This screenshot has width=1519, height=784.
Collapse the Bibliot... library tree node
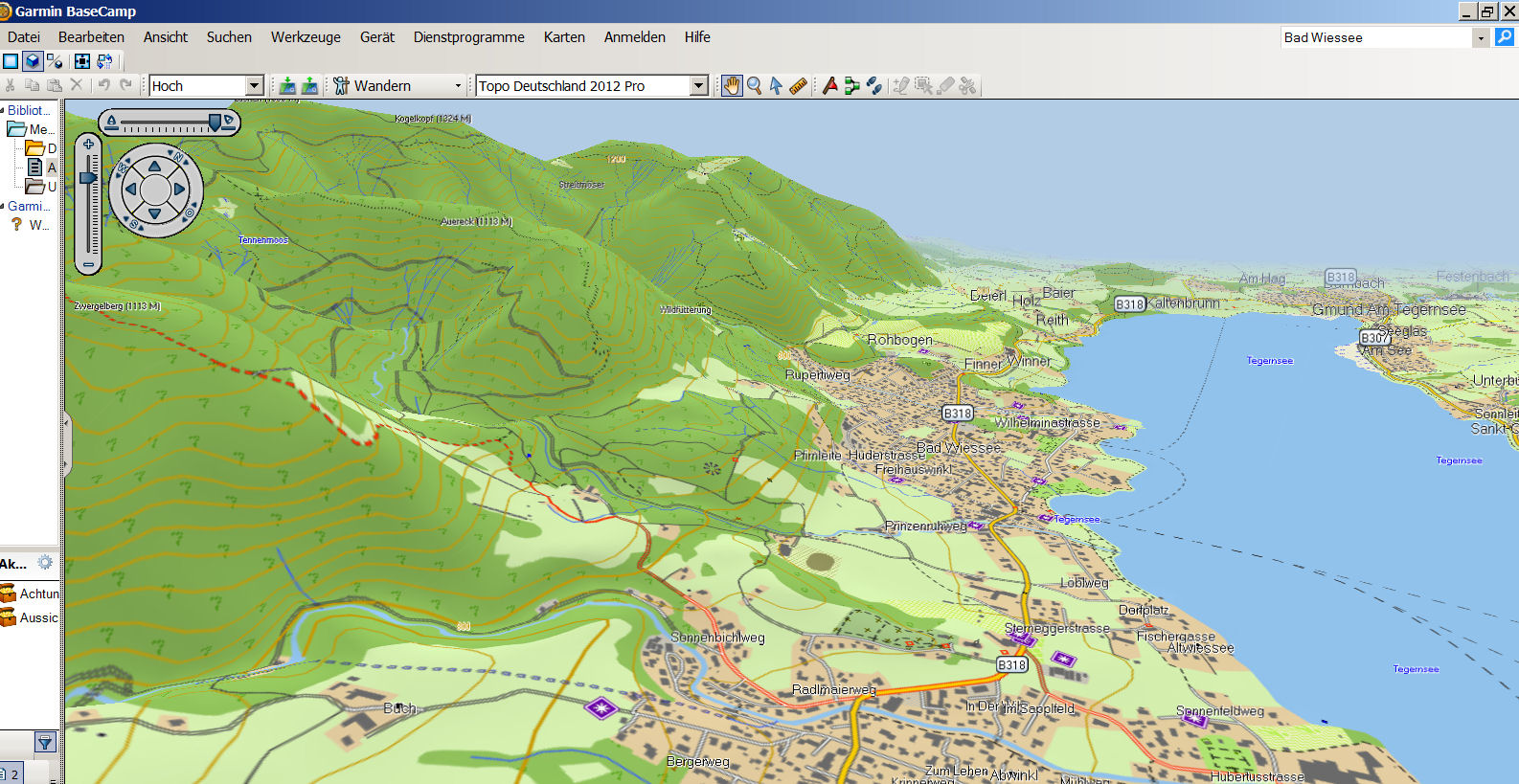(3, 110)
